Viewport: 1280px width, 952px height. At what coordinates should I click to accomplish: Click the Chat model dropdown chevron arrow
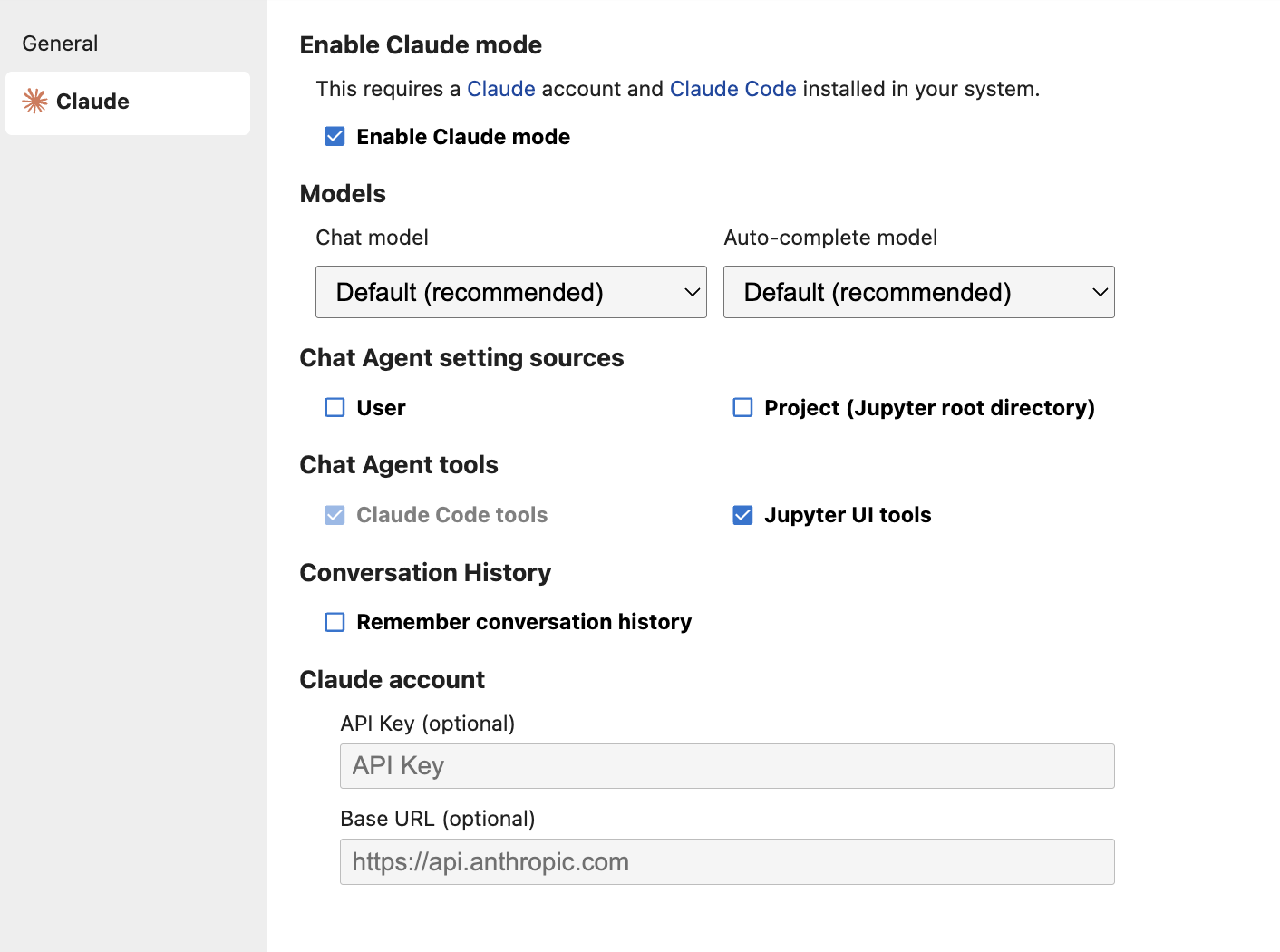click(x=692, y=292)
